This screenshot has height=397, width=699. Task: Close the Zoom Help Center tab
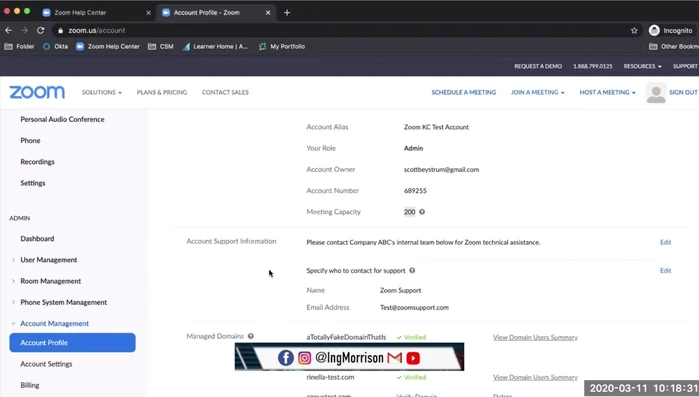click(148, 13)
